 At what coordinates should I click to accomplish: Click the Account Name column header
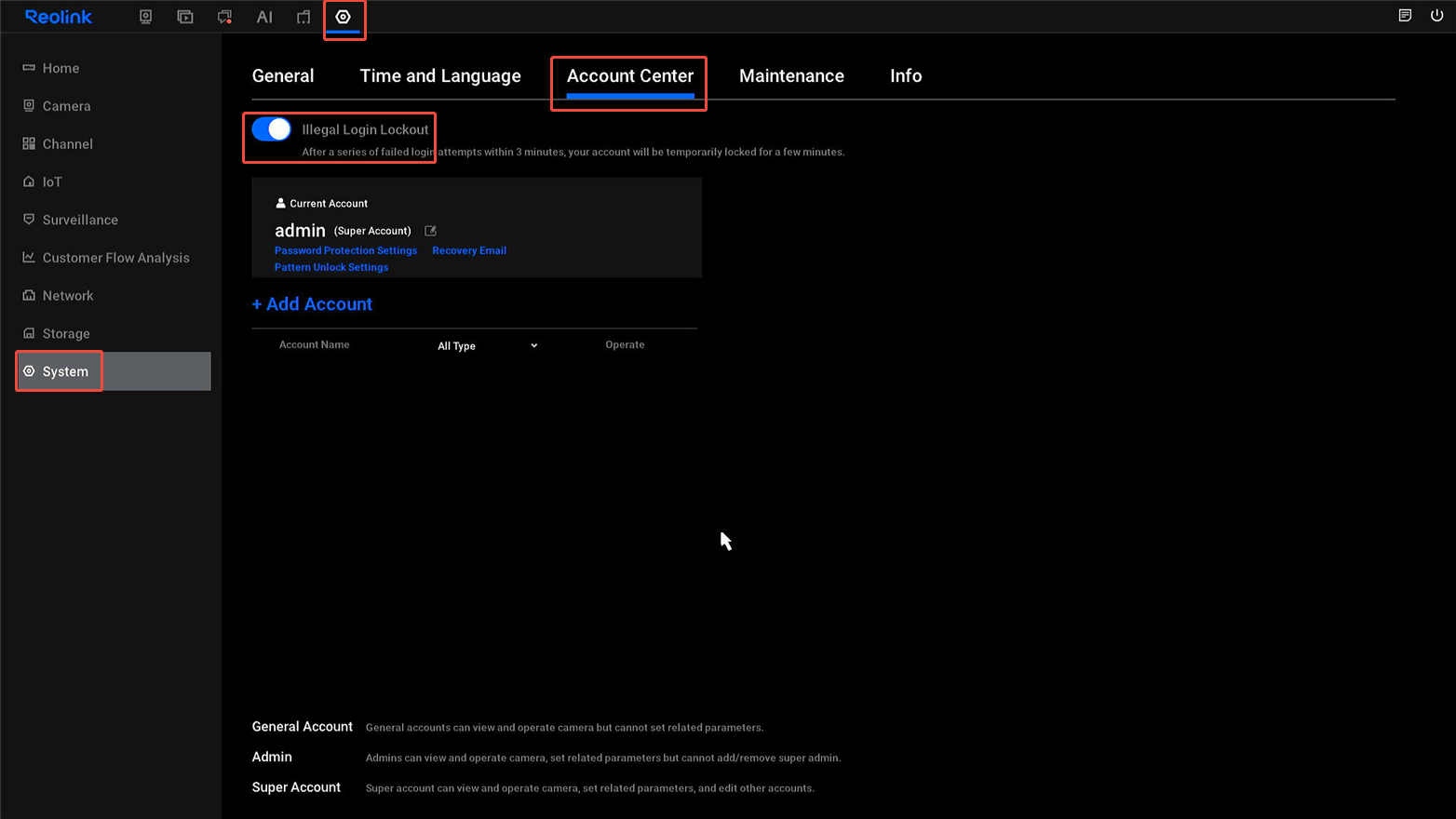click(315, 344)
